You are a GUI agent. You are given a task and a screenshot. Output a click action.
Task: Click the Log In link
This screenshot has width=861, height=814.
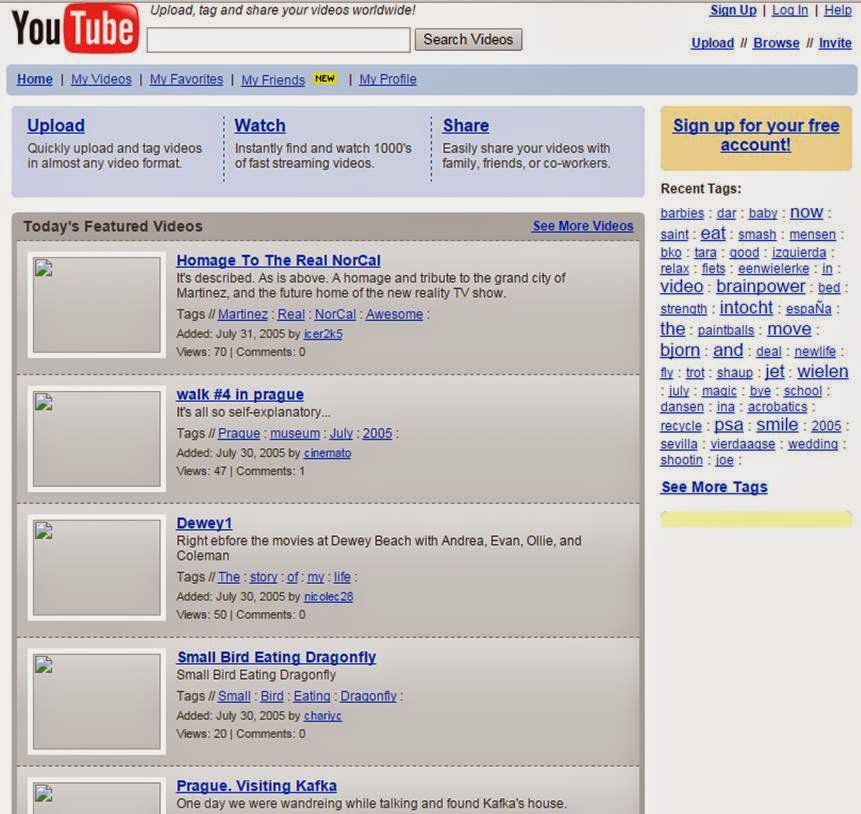[789, 10]
